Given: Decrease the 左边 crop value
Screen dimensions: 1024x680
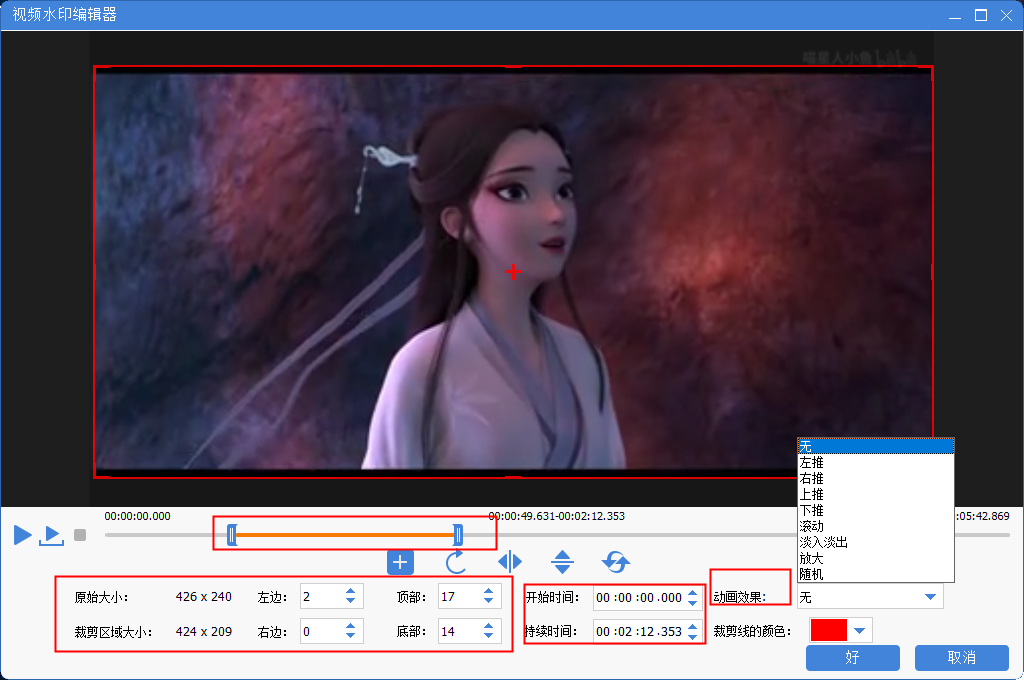Looking at the screenshot, I should [351, 602].
